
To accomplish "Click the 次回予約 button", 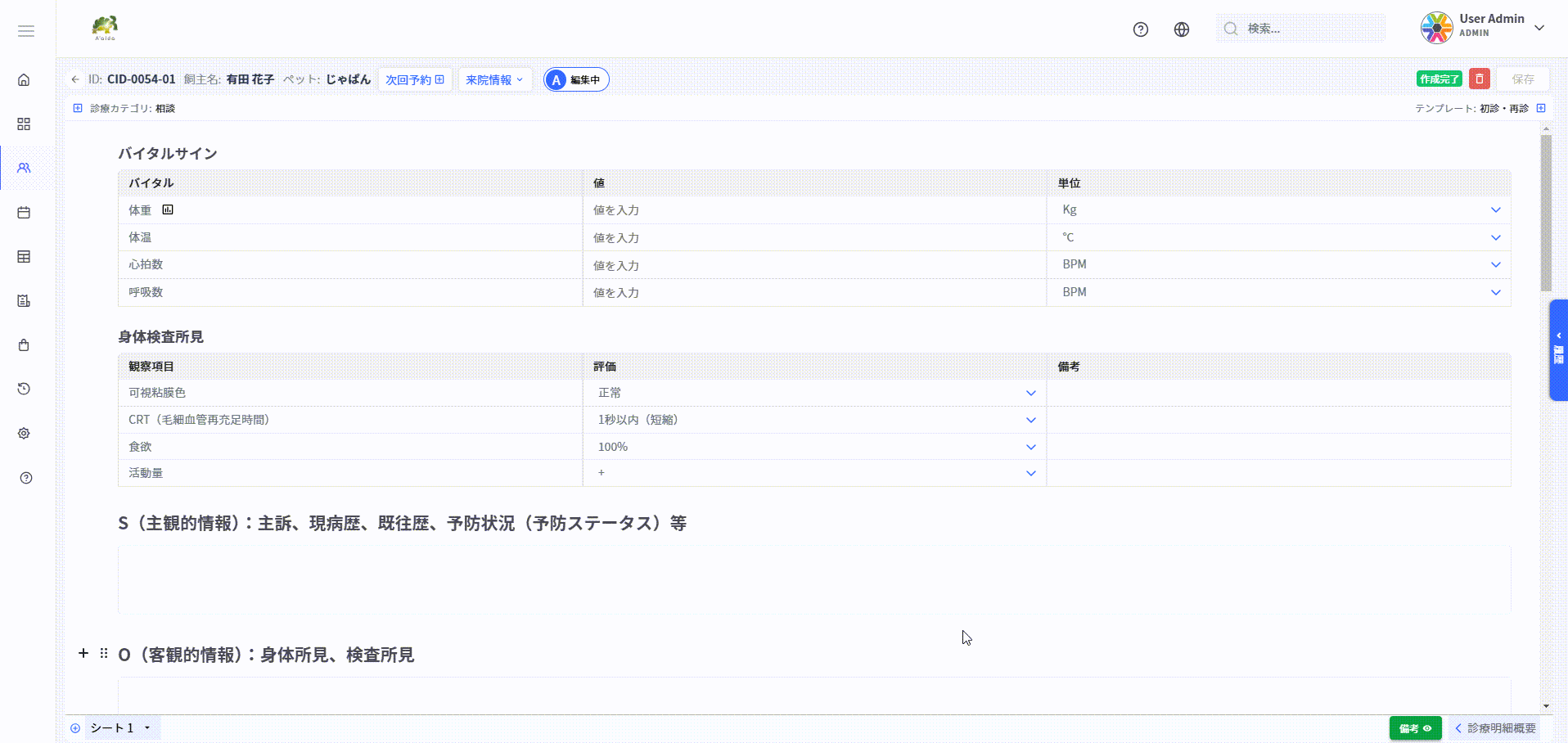I will [414, 79].
